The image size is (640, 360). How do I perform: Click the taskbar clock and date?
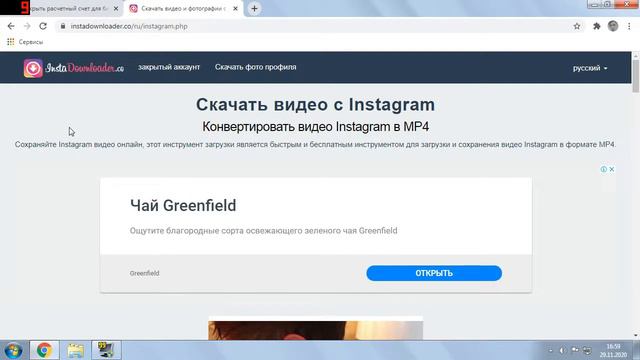613,351
